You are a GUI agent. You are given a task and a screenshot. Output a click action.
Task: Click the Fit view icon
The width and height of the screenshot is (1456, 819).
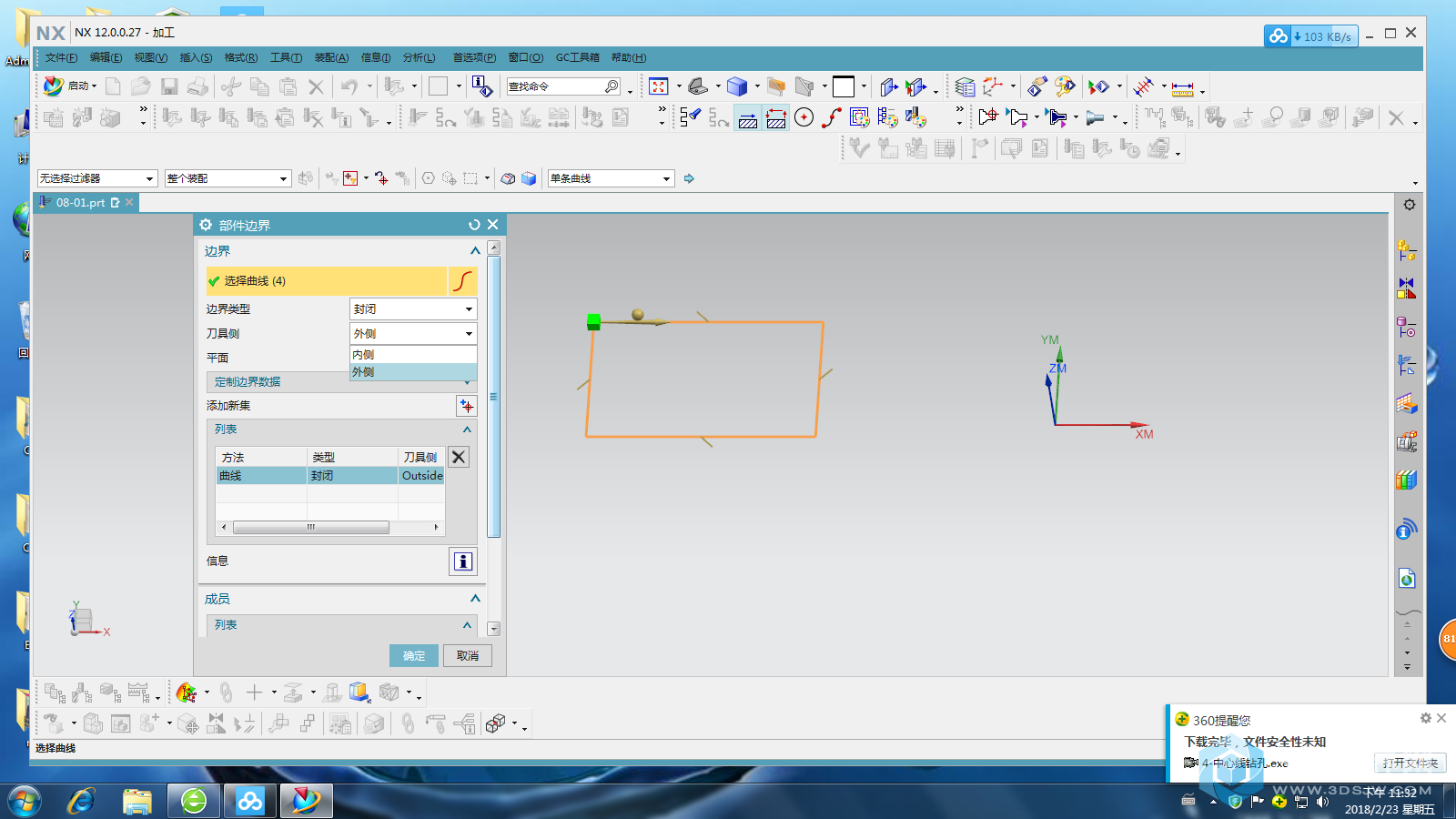pyautogui.click(x=659, y=86)
